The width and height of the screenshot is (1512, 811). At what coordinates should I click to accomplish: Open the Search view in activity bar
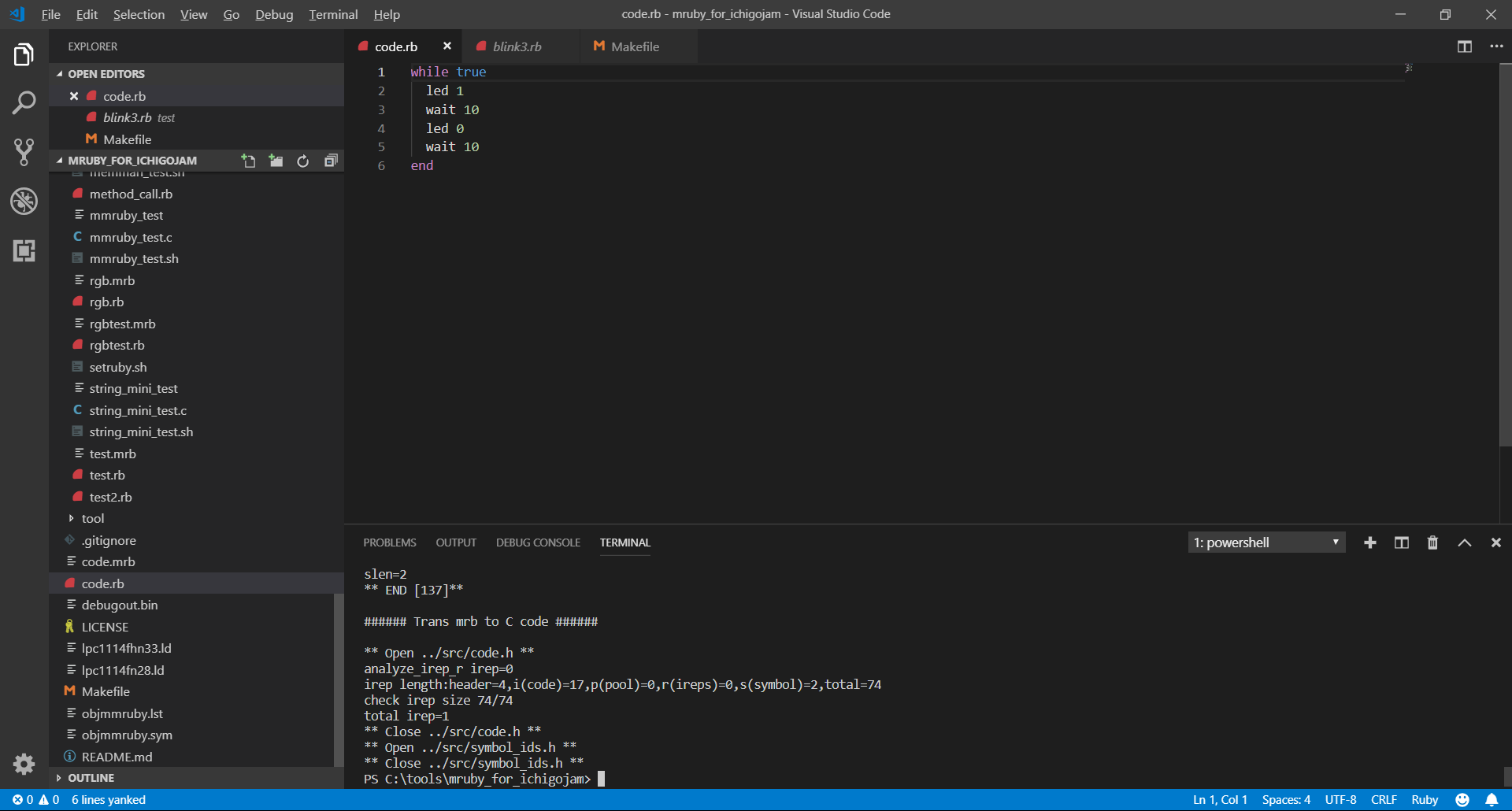click(24, 103)
